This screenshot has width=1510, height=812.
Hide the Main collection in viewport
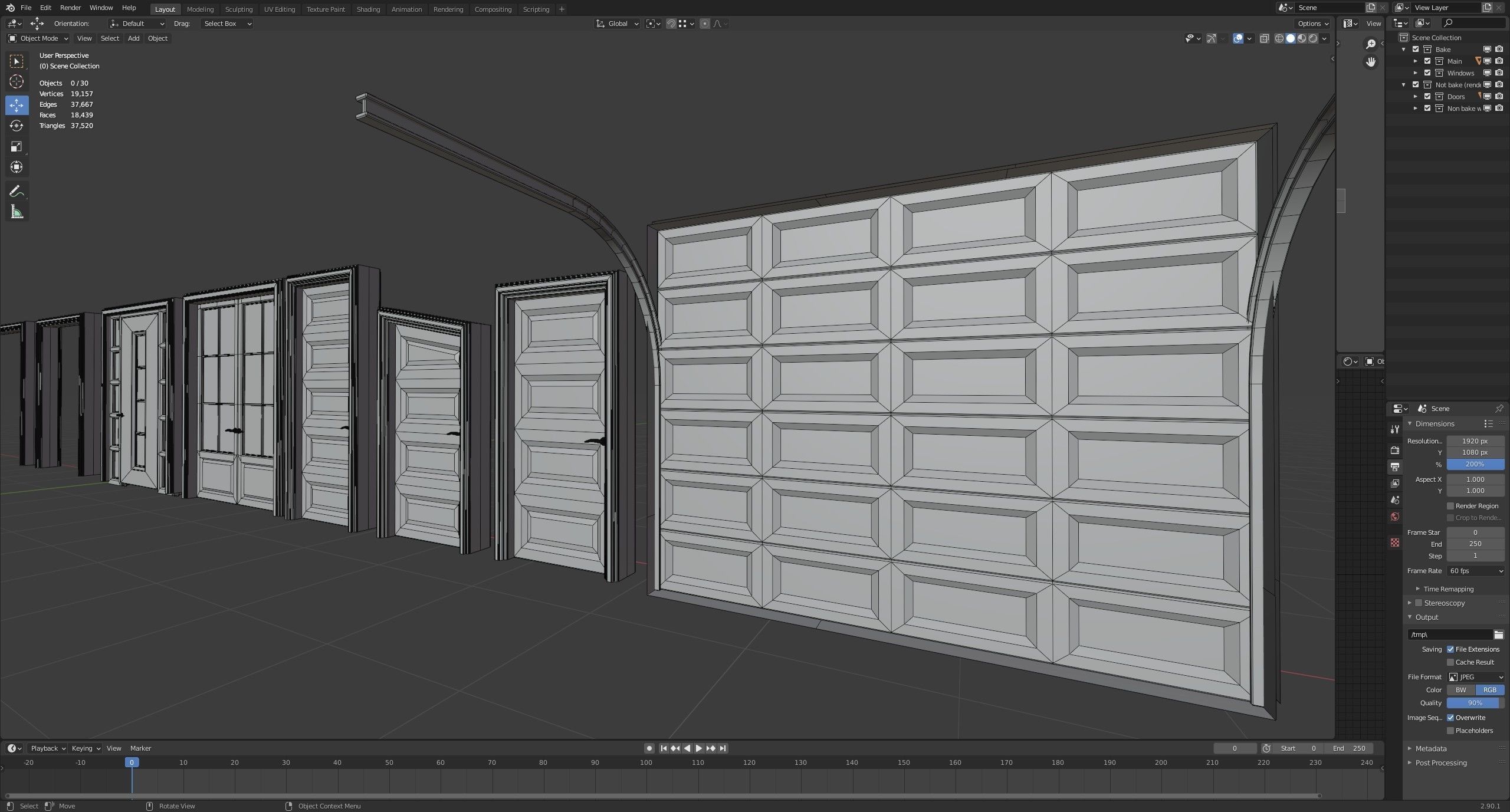coord(1487,61)
